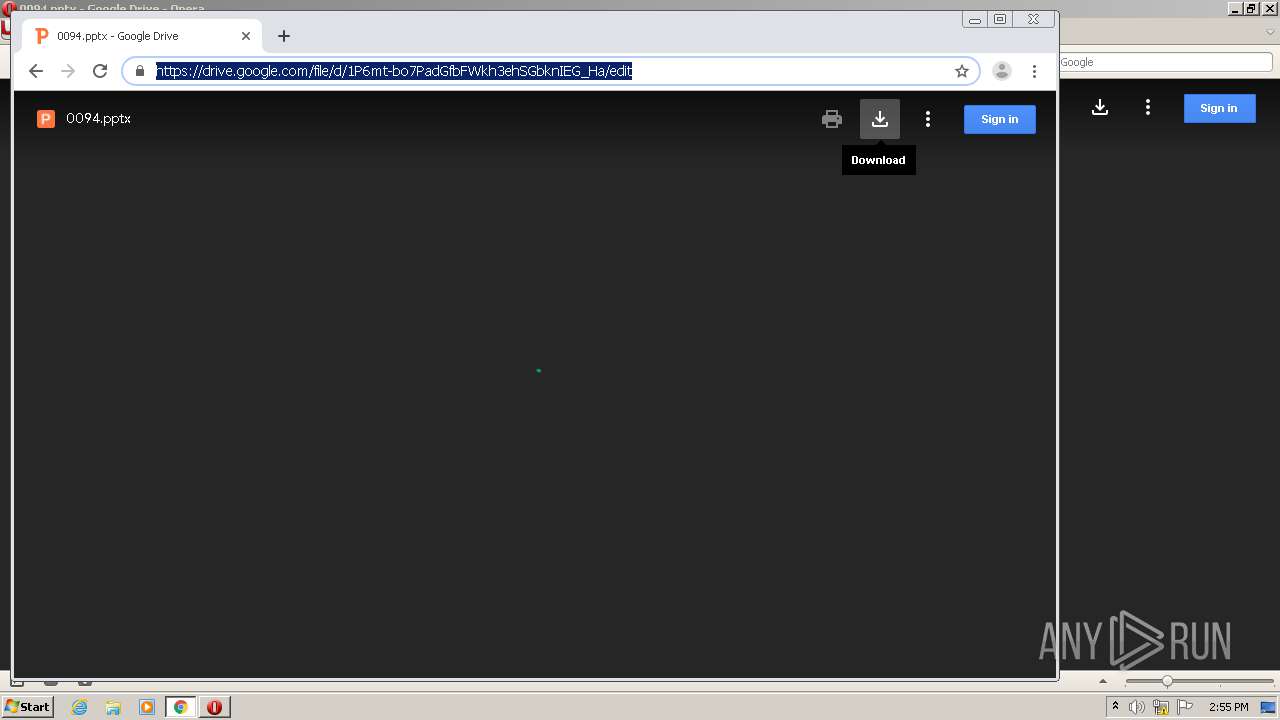Screen dimensions: 1280x720
Task: Switch to Opera via the taskbar button
Action: pos(214,707)
